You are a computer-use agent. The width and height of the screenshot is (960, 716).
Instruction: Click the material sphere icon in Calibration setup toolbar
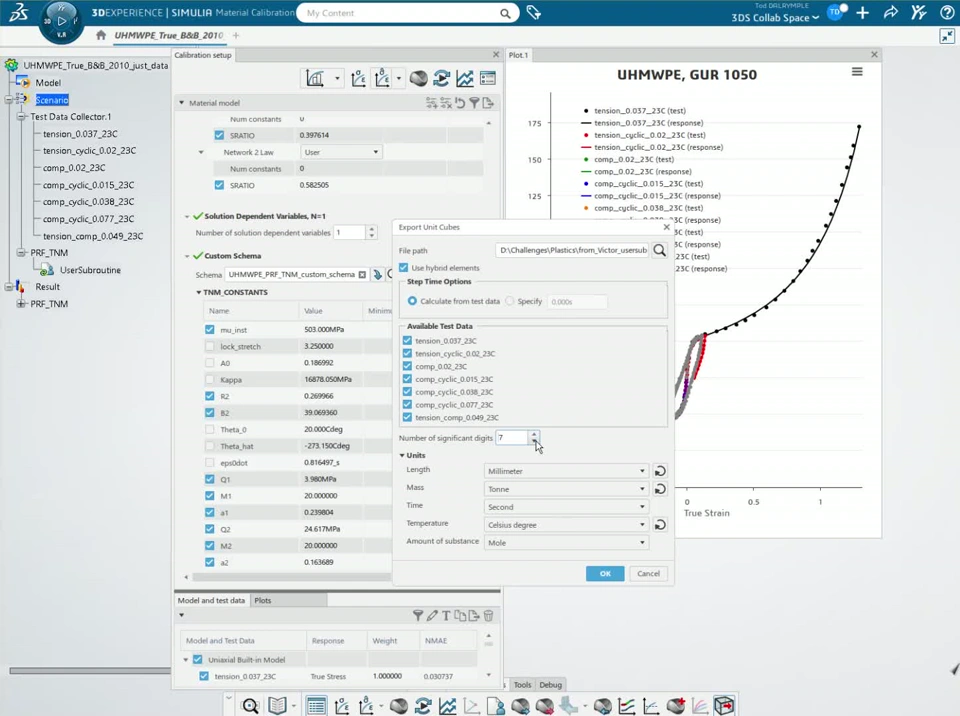(x=419, y=78)
